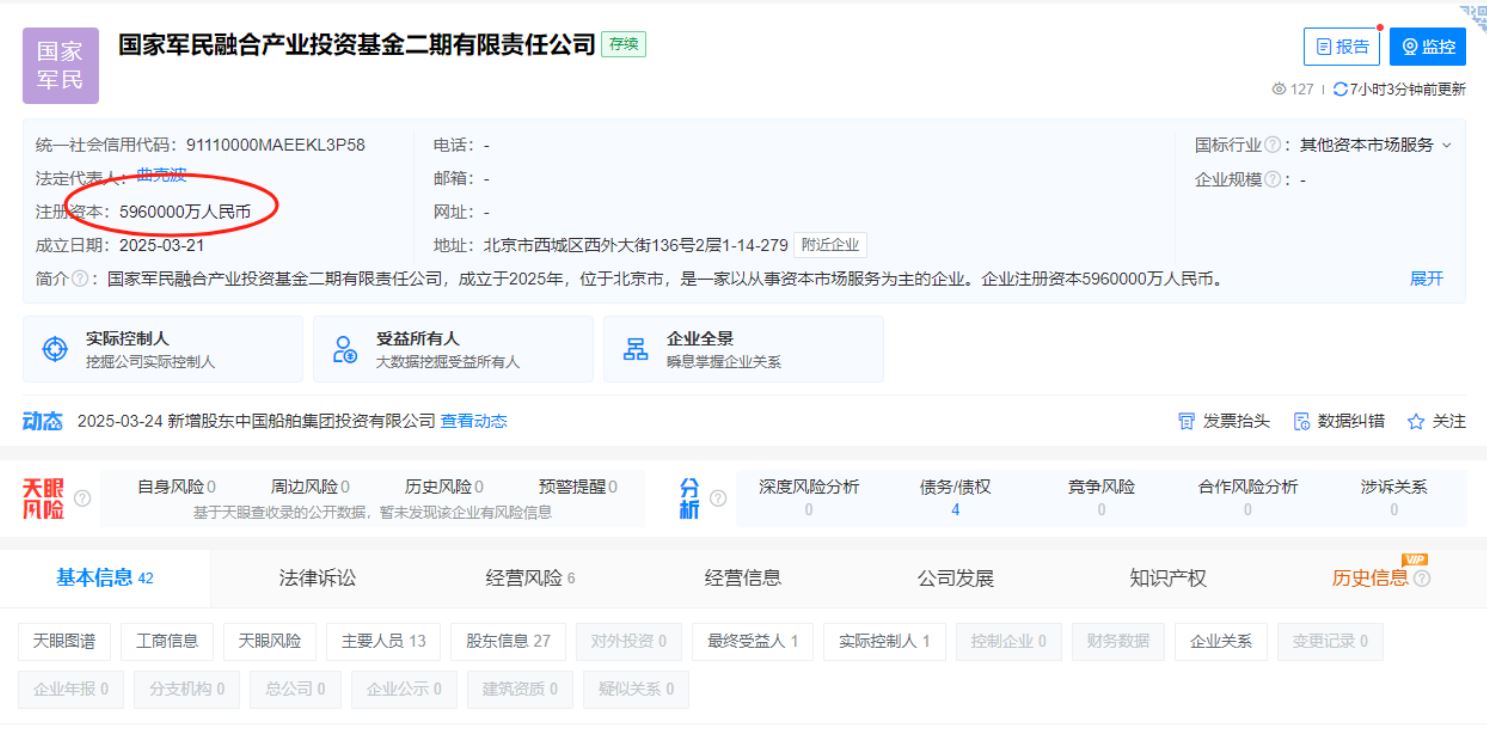Click the 数据纠错 correction icon

1302,422
